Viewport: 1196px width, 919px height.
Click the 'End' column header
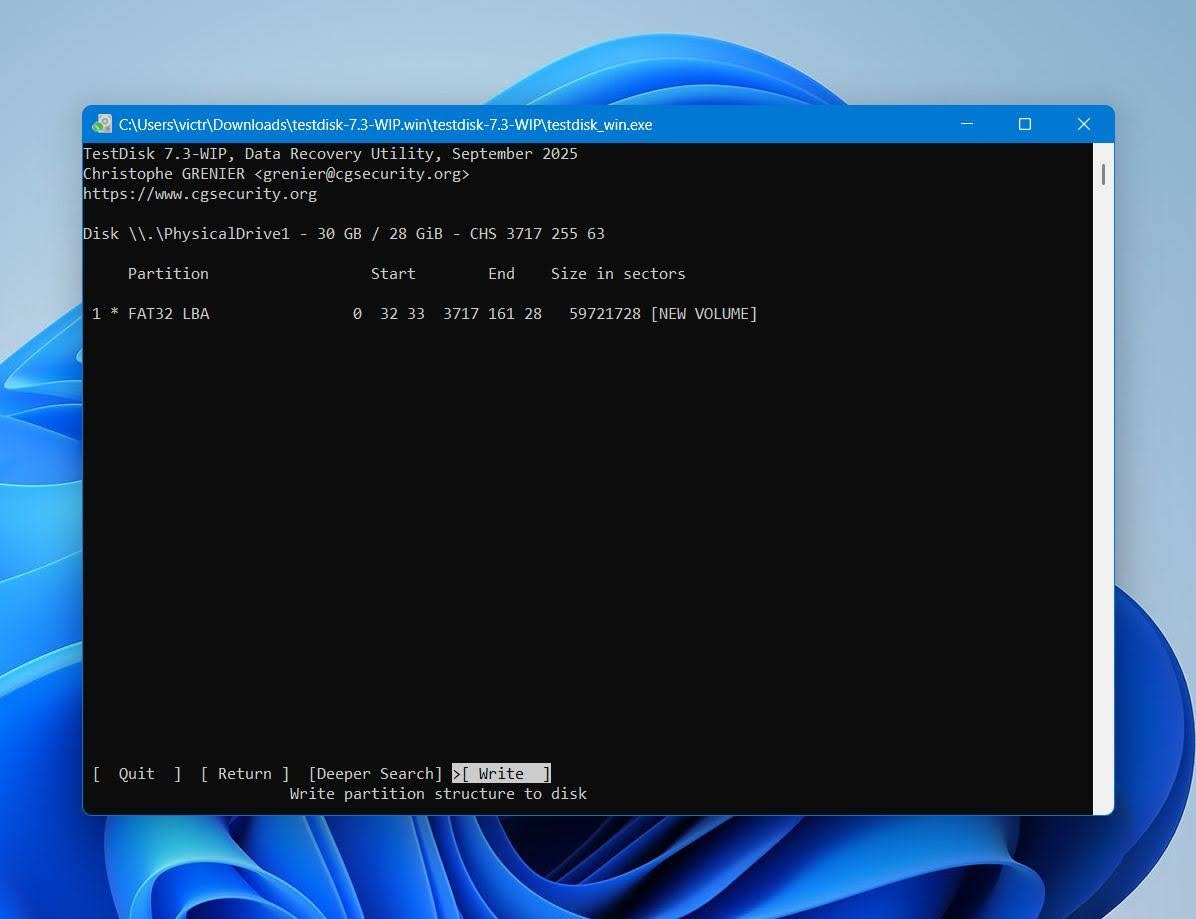pos(501,274)
